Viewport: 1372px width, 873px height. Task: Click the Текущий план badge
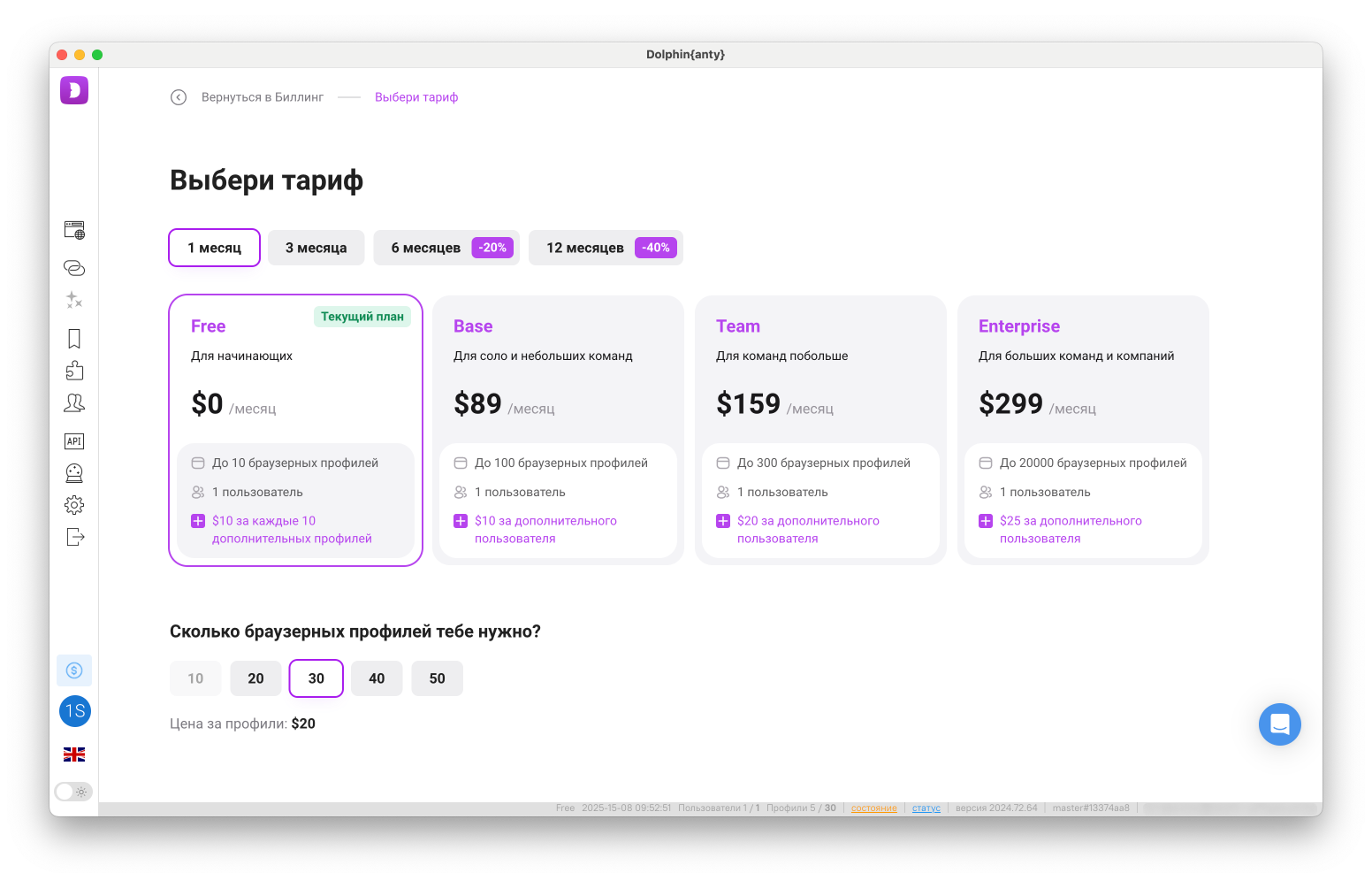pos(362,317)
